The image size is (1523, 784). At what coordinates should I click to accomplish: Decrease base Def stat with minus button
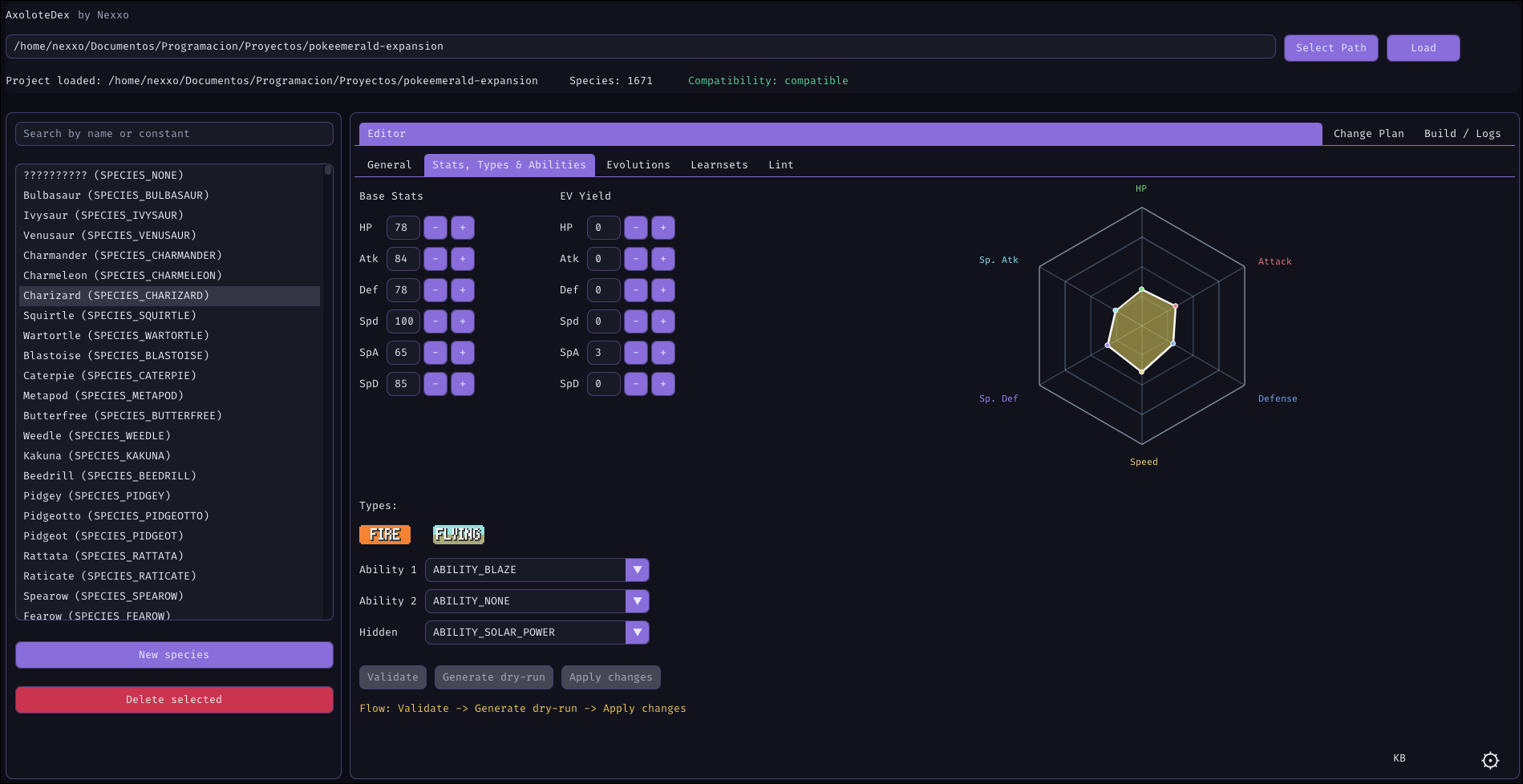pyautogui.click(x=435, y=290)
